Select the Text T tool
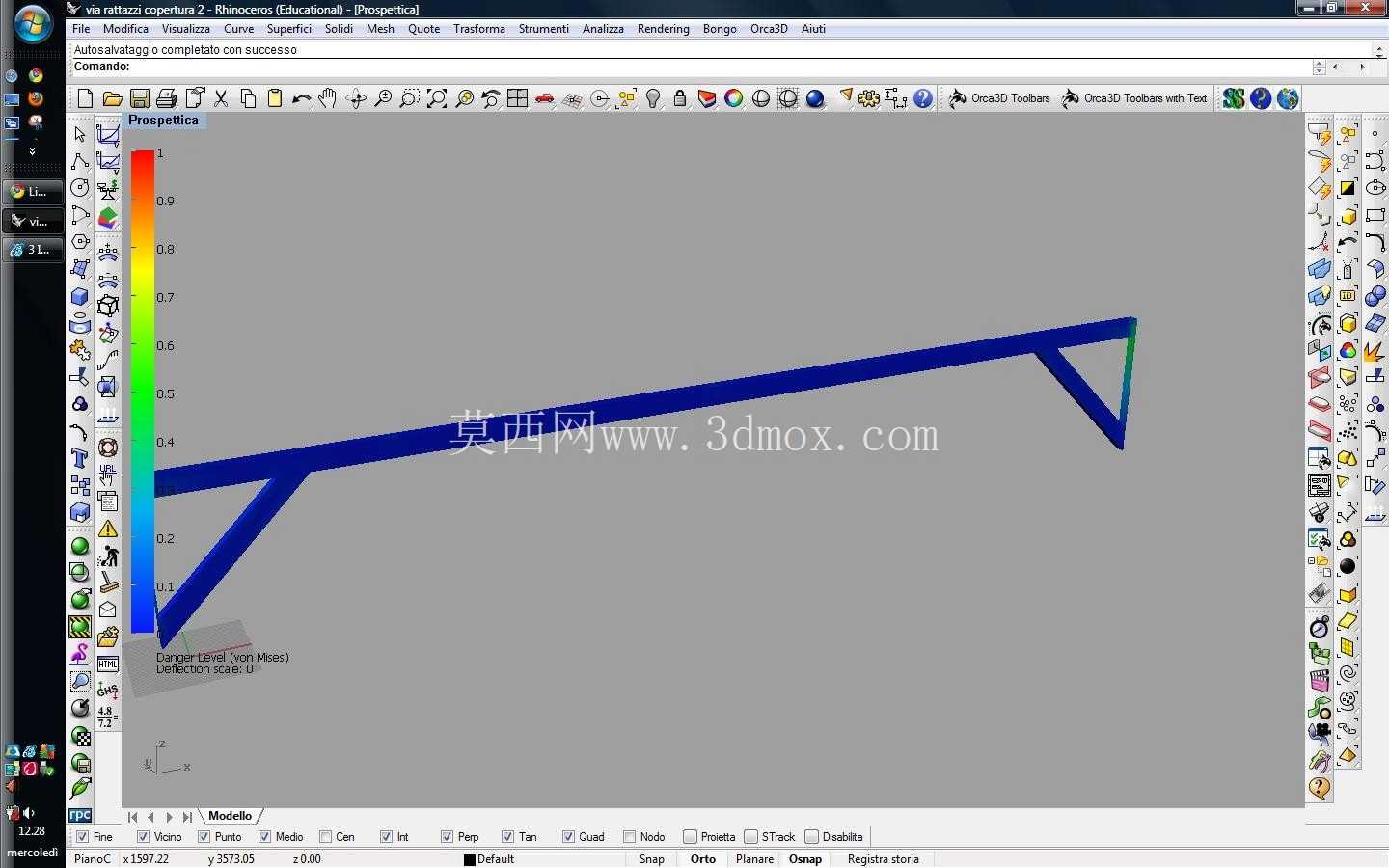Viewport: 1389px width, 868px height. (80, 458)
